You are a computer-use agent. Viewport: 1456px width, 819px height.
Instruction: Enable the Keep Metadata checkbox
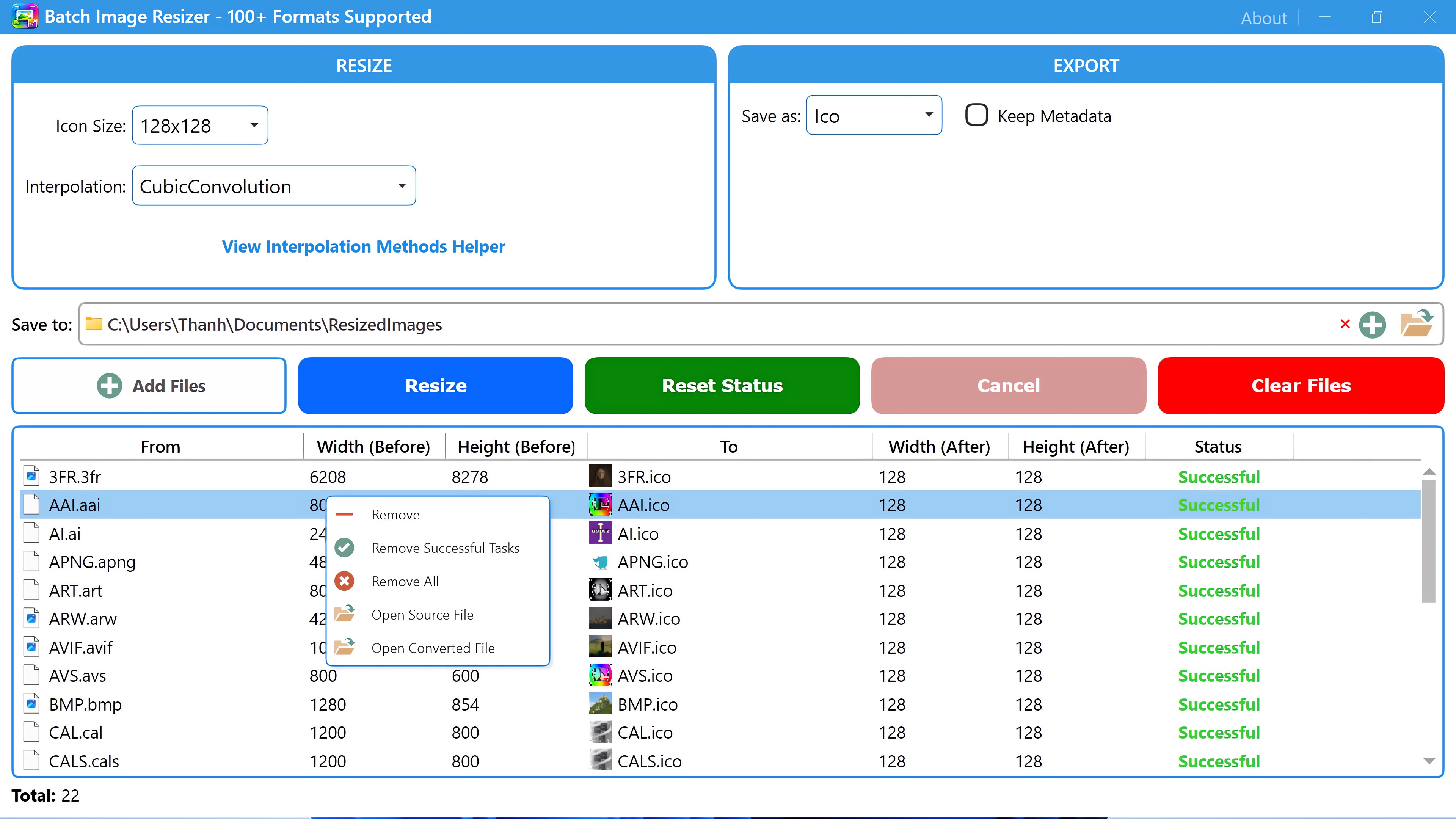(976, 115)
